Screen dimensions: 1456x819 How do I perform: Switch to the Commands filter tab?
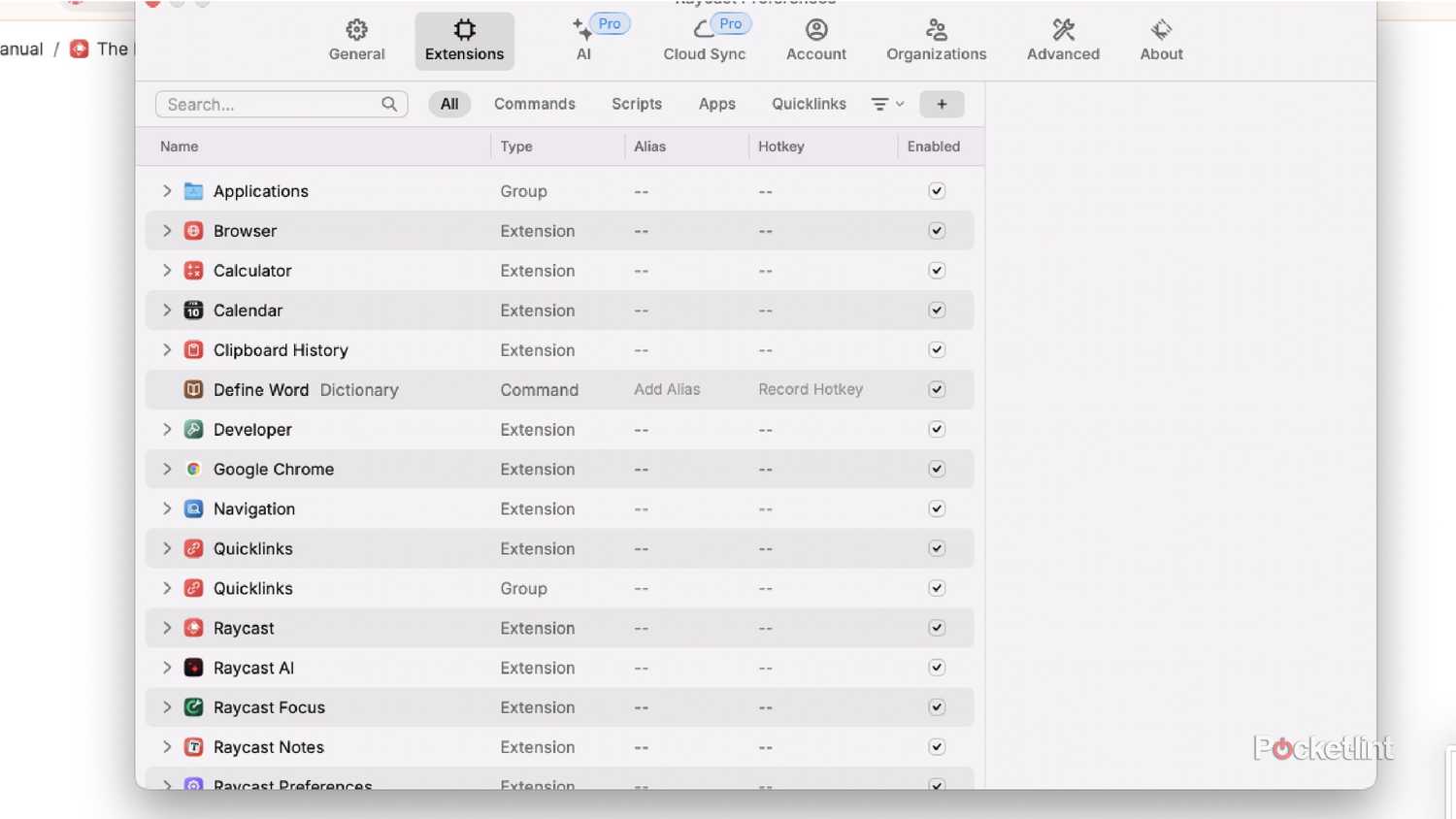[535, 104]
